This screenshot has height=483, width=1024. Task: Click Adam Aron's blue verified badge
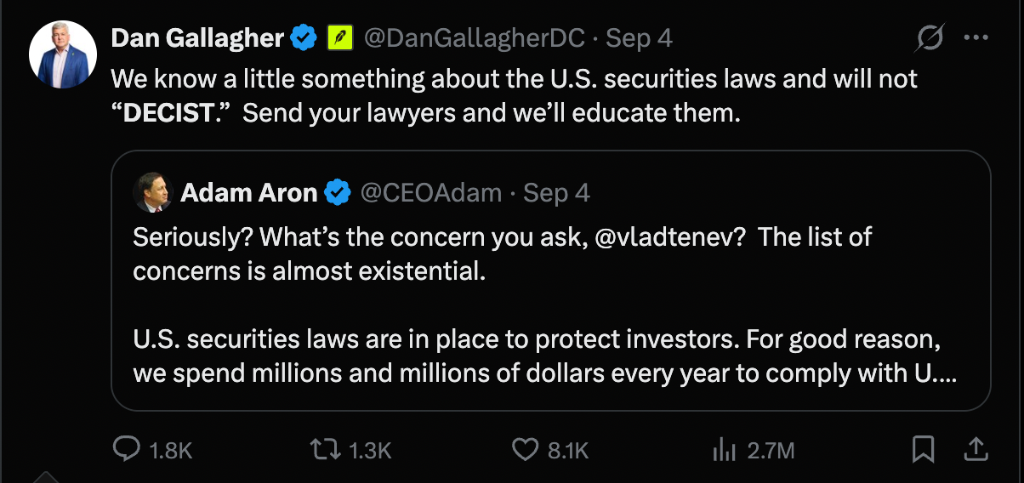pyautogui.click(x=338, y=193)
